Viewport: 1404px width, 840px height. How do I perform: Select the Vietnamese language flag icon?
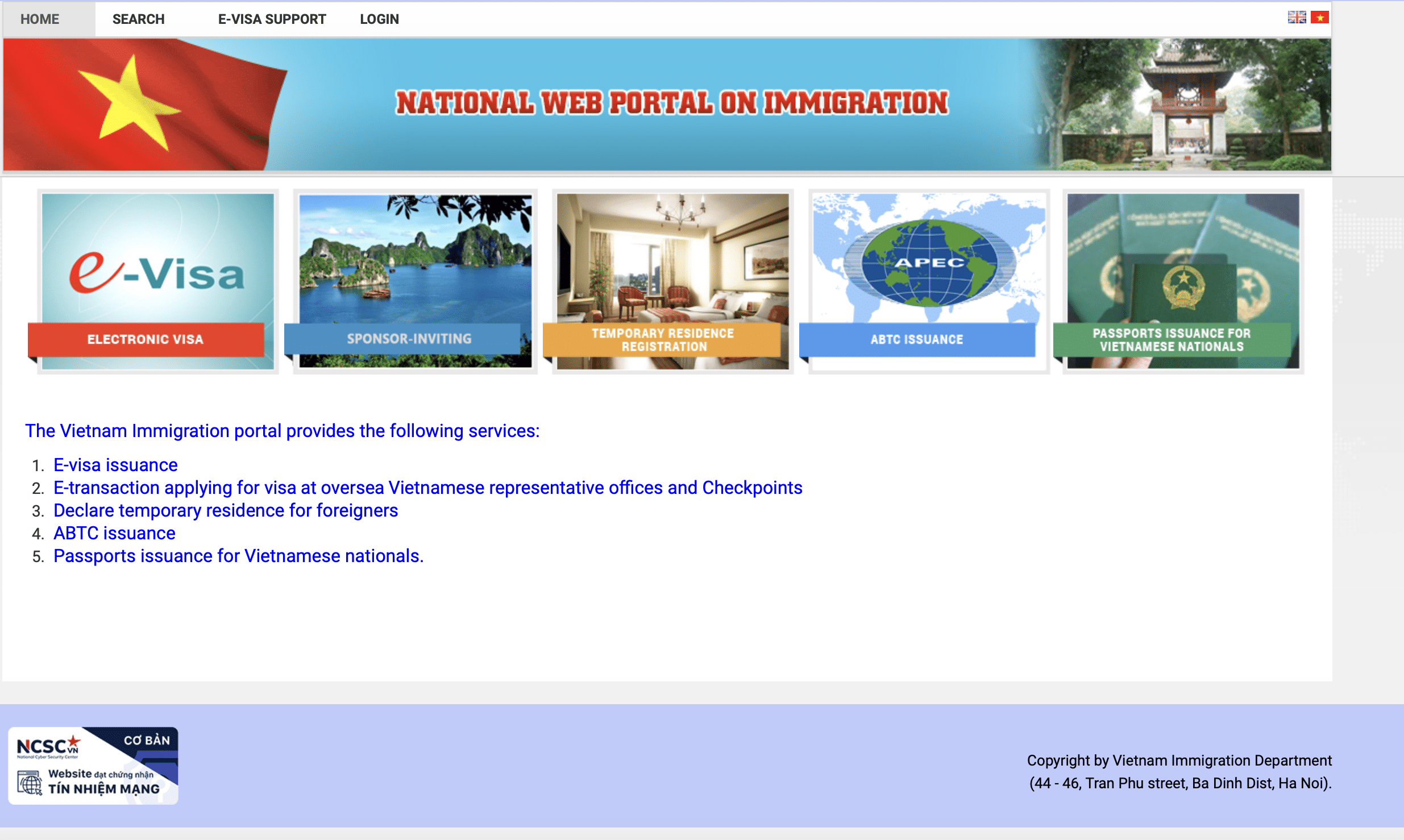[1321, 18]
